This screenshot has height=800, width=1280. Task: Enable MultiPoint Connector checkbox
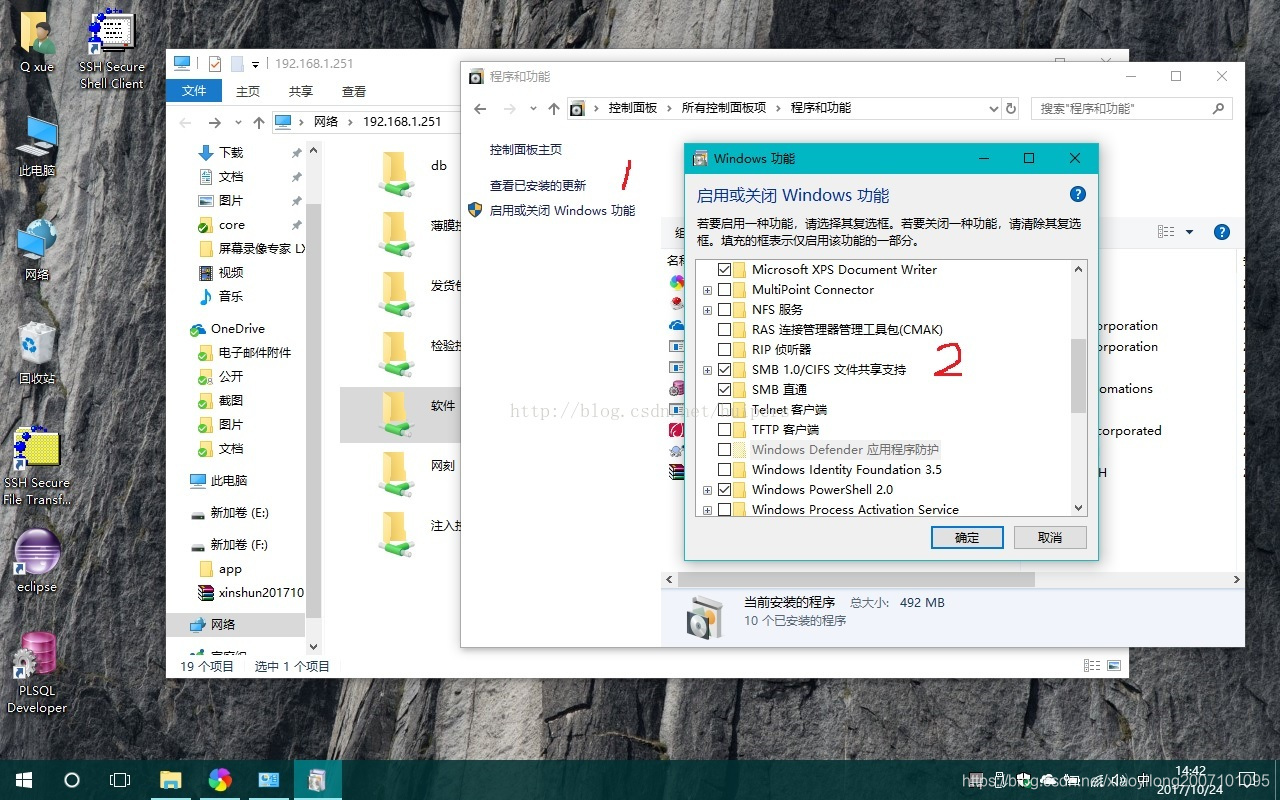(x=725, y=289)
